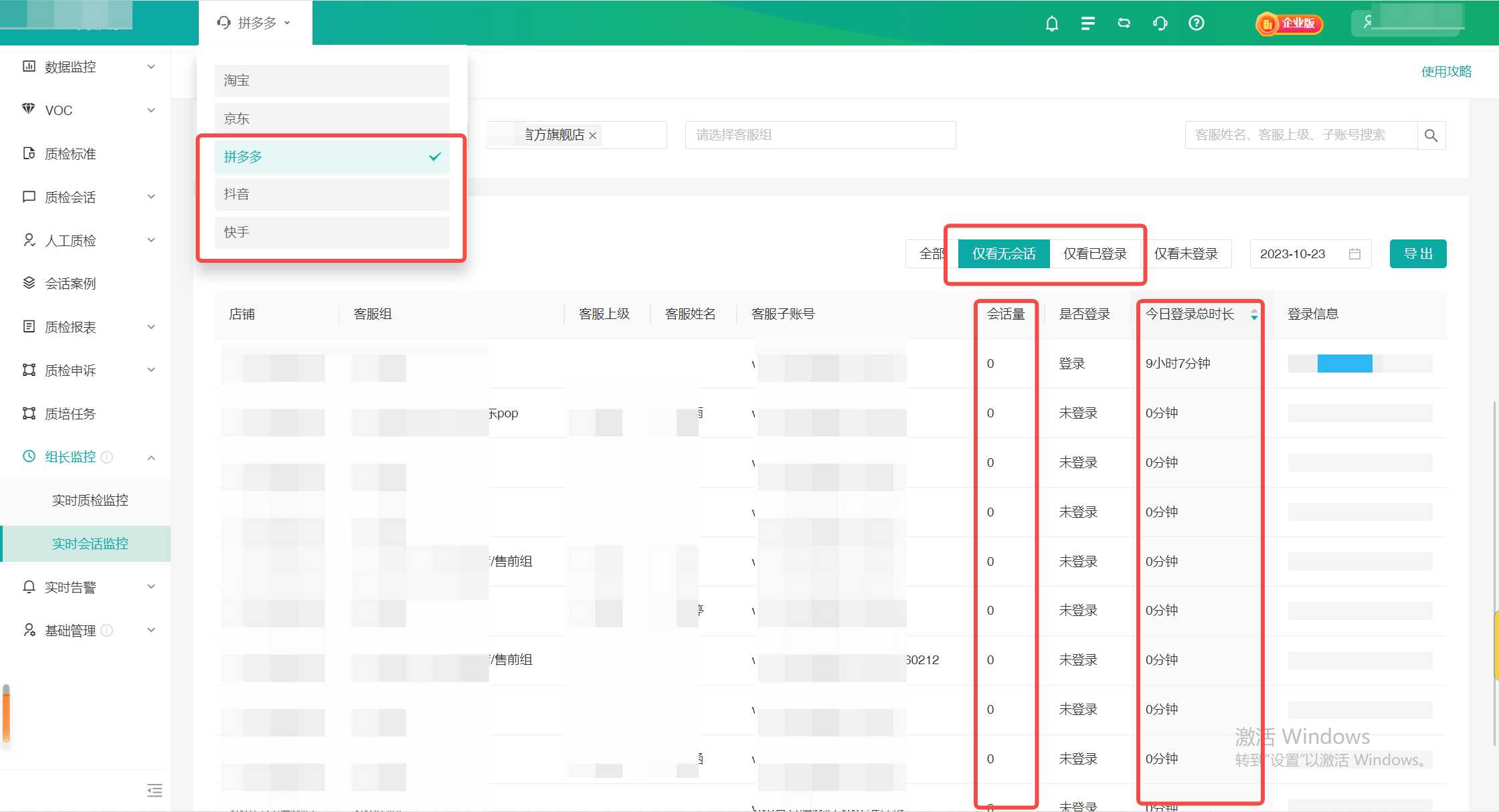The width and height of the screenshot is (1499, 812).
Task: Choose 京东 from platform list
Action: coord(332,119)
